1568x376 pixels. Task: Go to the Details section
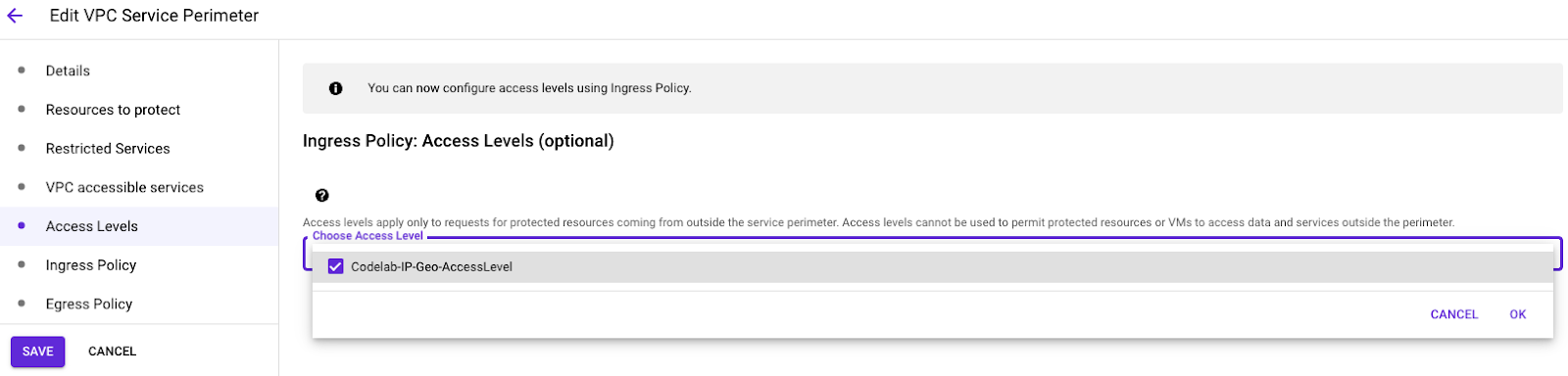coord(68,70)
